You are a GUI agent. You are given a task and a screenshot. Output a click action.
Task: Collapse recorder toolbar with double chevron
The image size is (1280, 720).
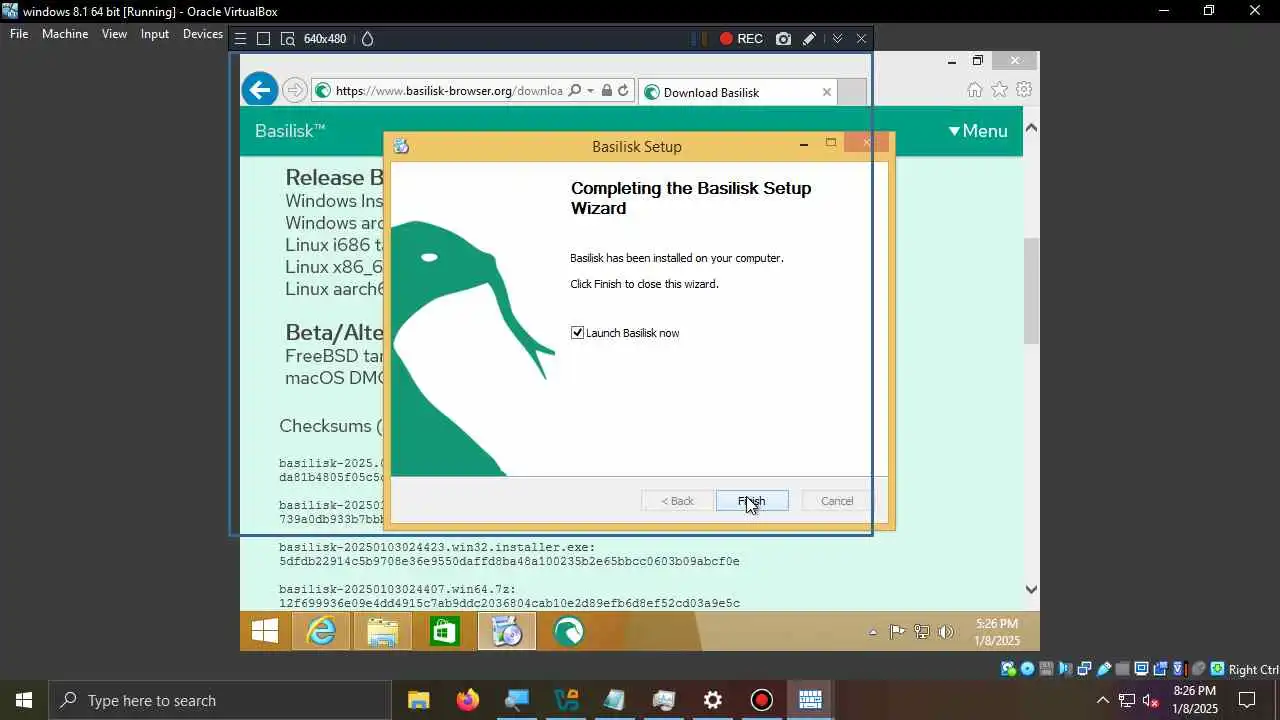837,39
